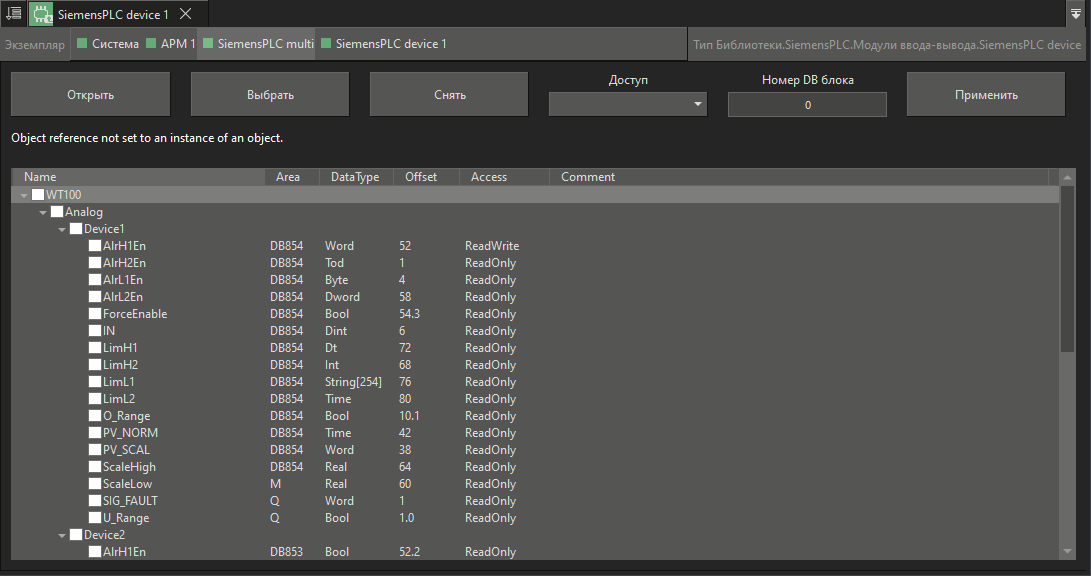Check the ForceEnable checkbox

pyautogui.click(x=95, y=314)
